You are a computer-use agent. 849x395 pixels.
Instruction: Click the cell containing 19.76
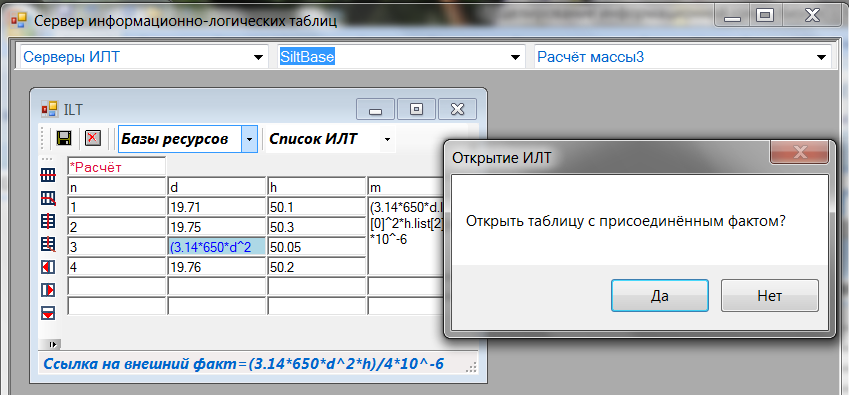[217, 266]
